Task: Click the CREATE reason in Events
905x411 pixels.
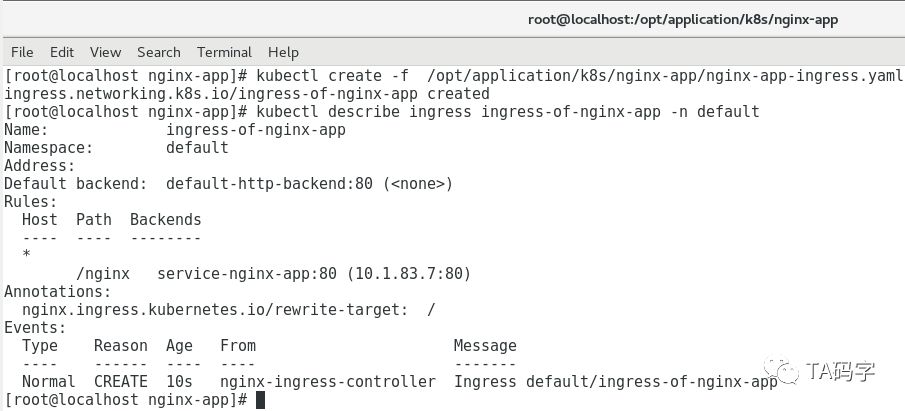Action: point(121,382)
